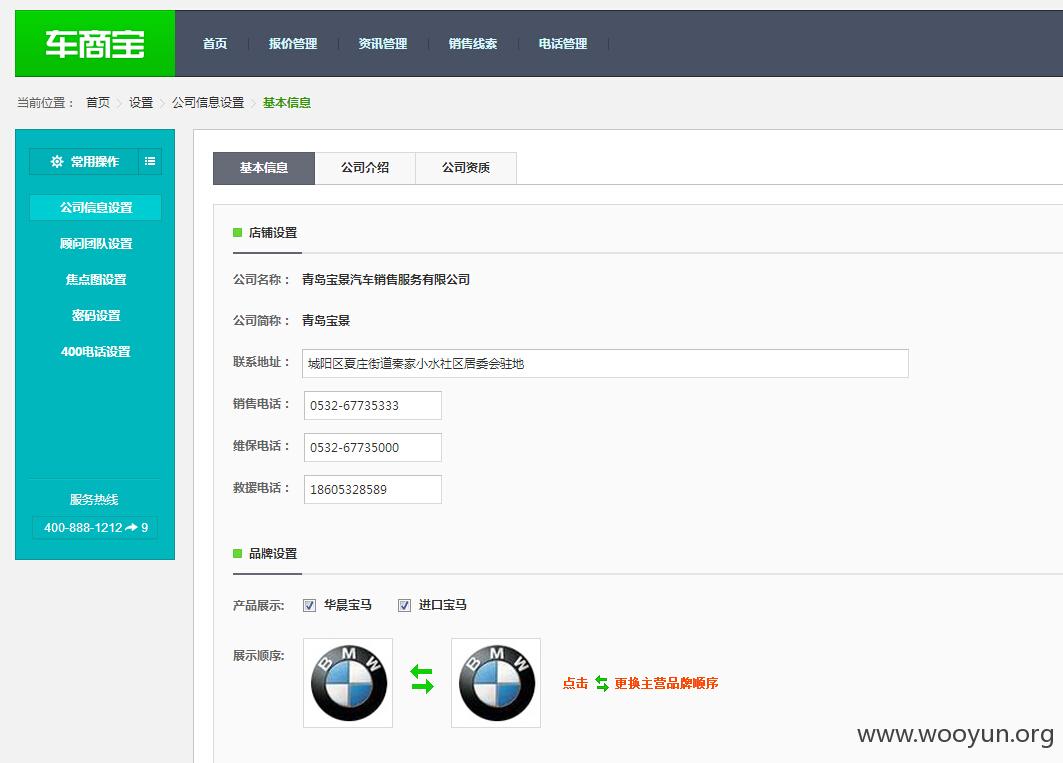This screenshot has width=1063, height=763.
Task: Open the 销售线索 menu
Action: [473, 43]
